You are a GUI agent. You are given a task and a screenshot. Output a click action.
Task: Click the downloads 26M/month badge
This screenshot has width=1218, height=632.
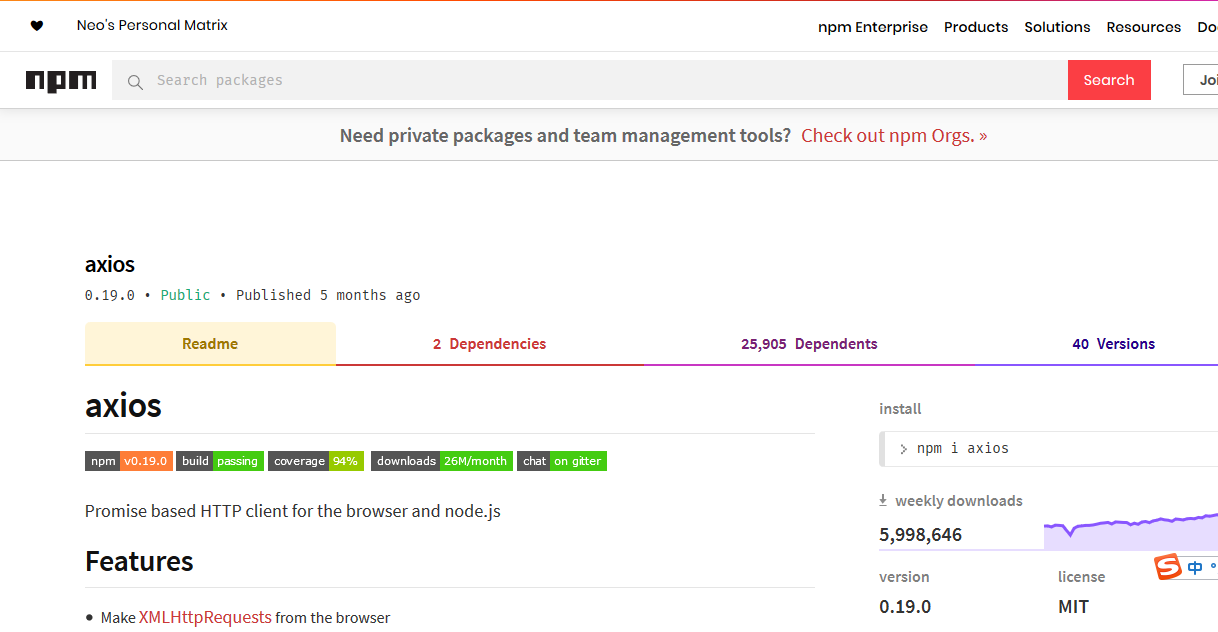(x=441, y=461)
